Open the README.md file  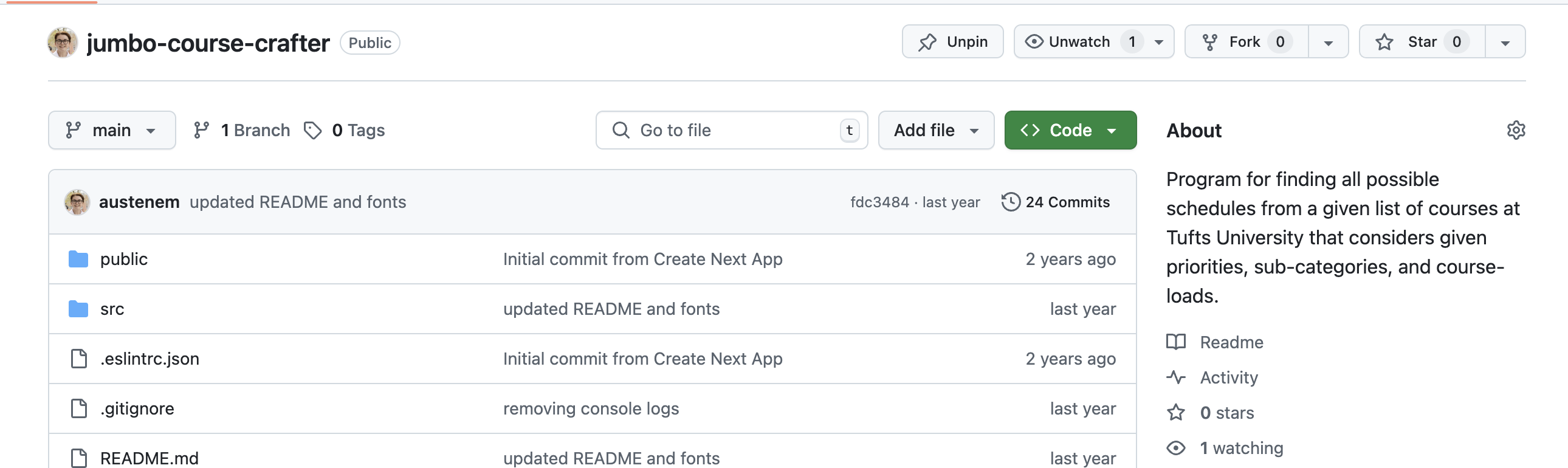(x=149, y=458)
